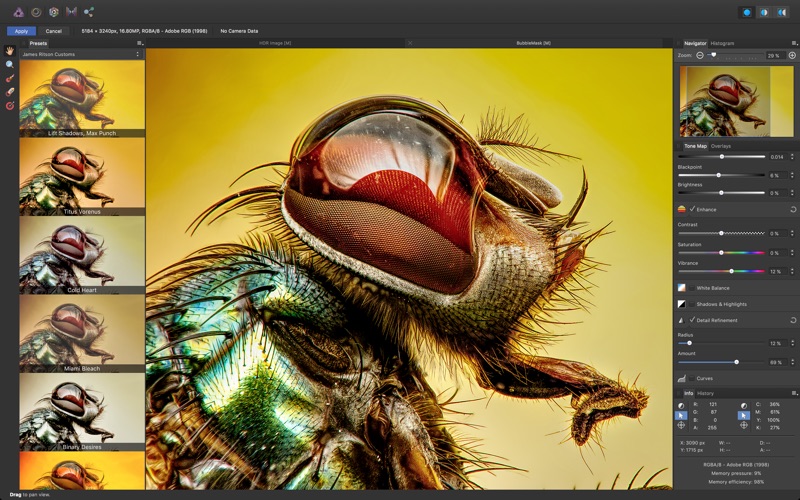Open the Develop persona

54,12
